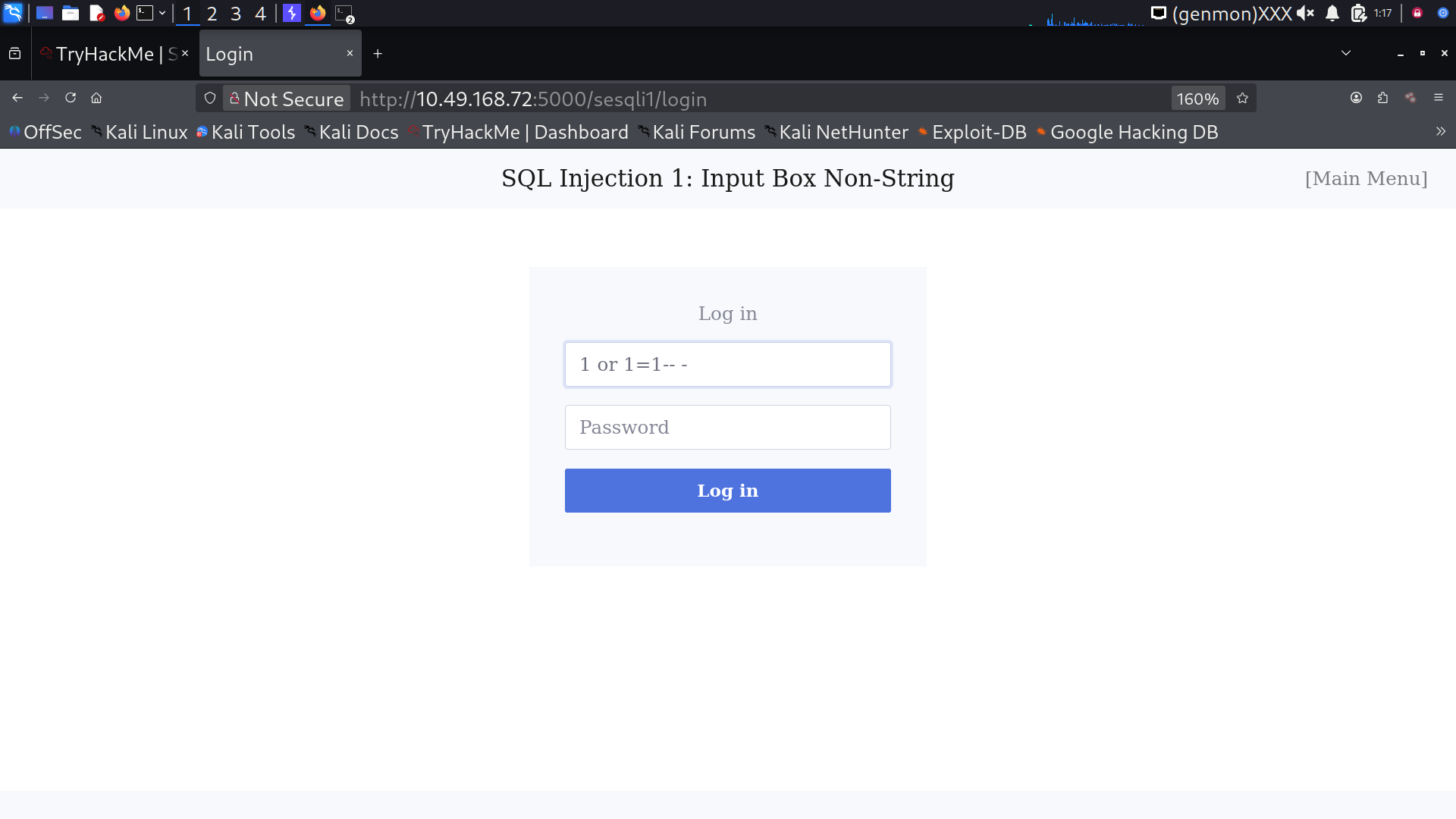Open the Firefox hamburger application menu
Viewport: 1456px width, 819px height.
pos(1438,98)
